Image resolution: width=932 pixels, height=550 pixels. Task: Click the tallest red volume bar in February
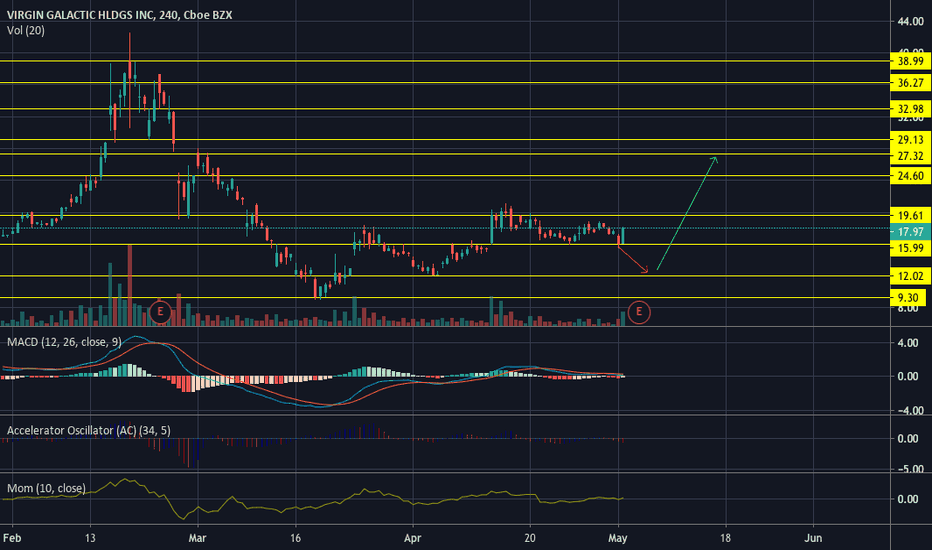(130, 285)
